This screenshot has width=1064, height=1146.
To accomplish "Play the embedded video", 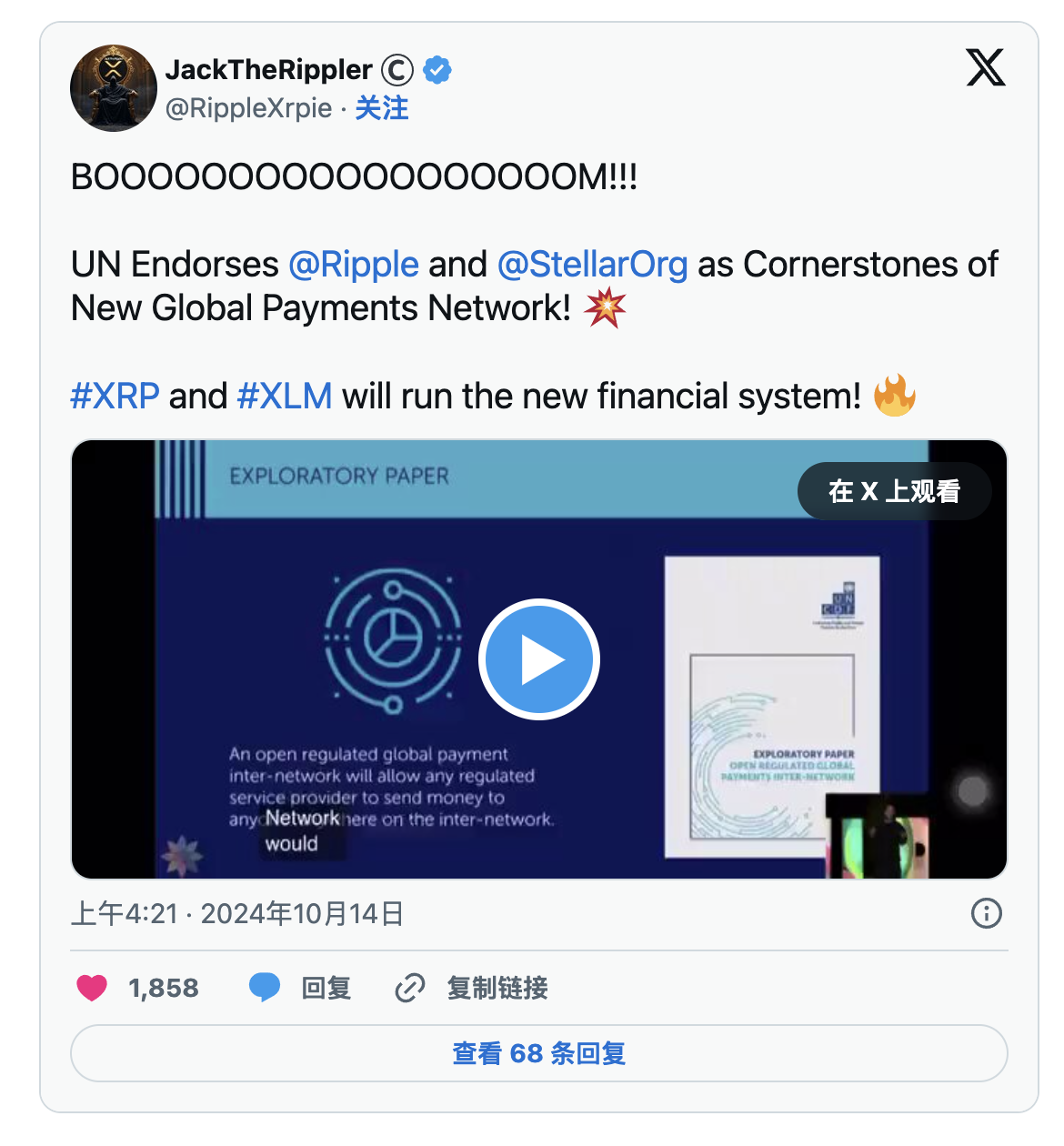I will tap(539, 659).
